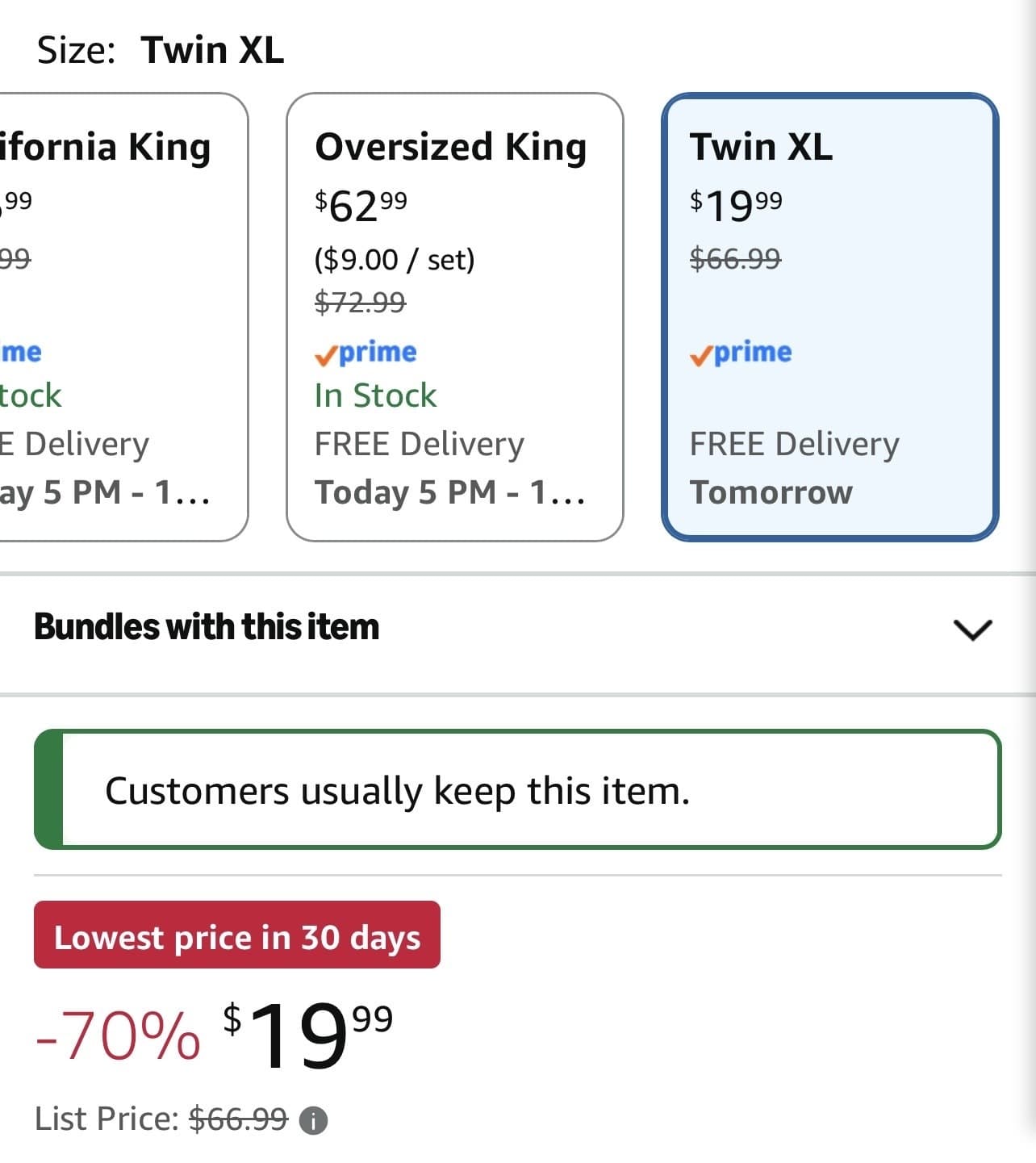The height and width of the screenshot is (1163, 1036).
Task: Select the Twin XL size card
Action: [829, 317]
